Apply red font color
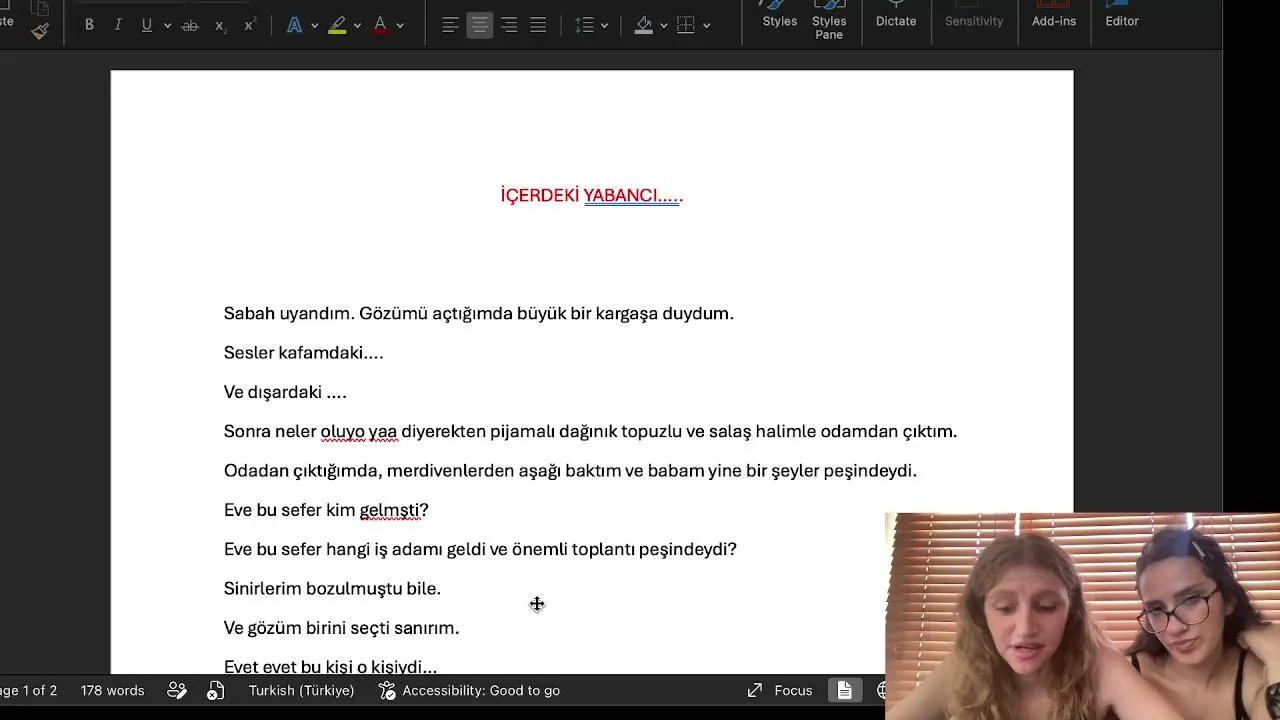 [x=380, y=25]
